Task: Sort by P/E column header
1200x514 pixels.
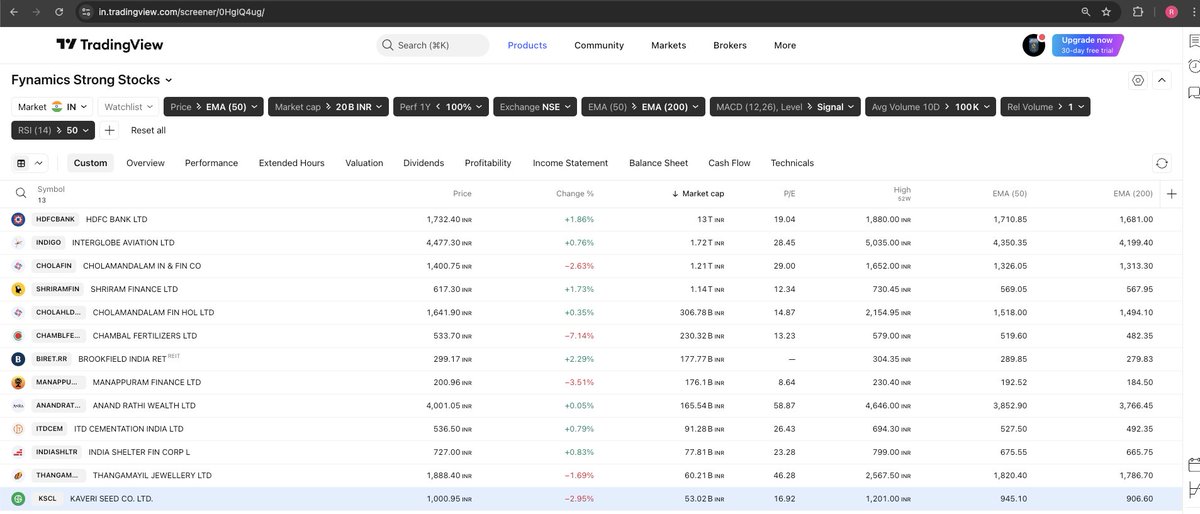Action: click(x=789, y=194)
